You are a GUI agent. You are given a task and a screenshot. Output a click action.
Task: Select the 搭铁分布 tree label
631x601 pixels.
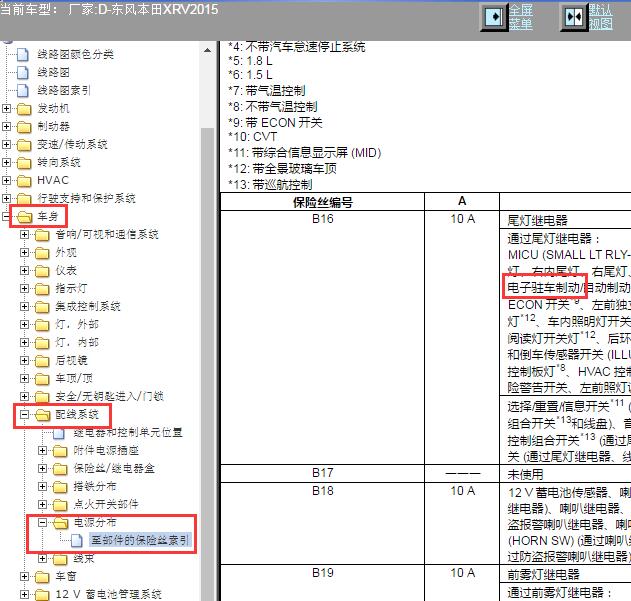pyautogui.click(x=95, y=486)
